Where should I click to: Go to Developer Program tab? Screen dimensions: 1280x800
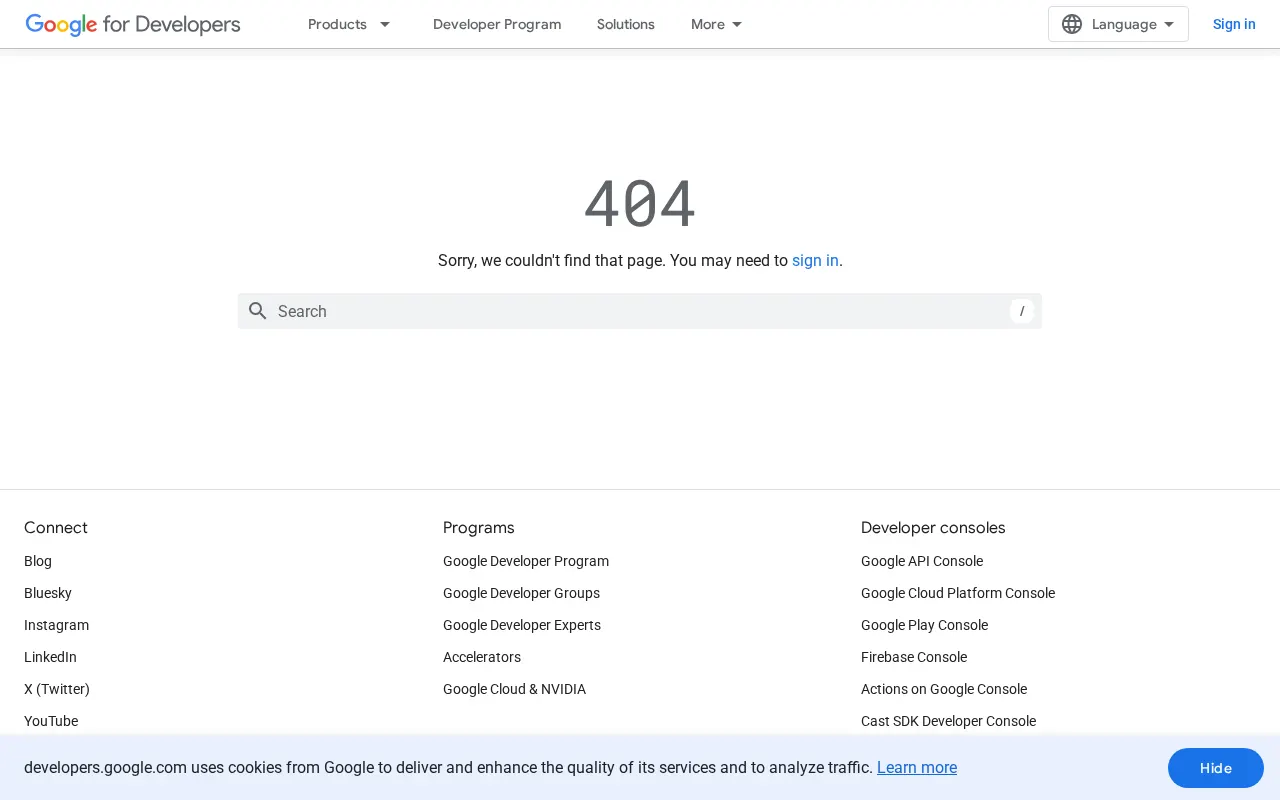(x=497, y=24)
